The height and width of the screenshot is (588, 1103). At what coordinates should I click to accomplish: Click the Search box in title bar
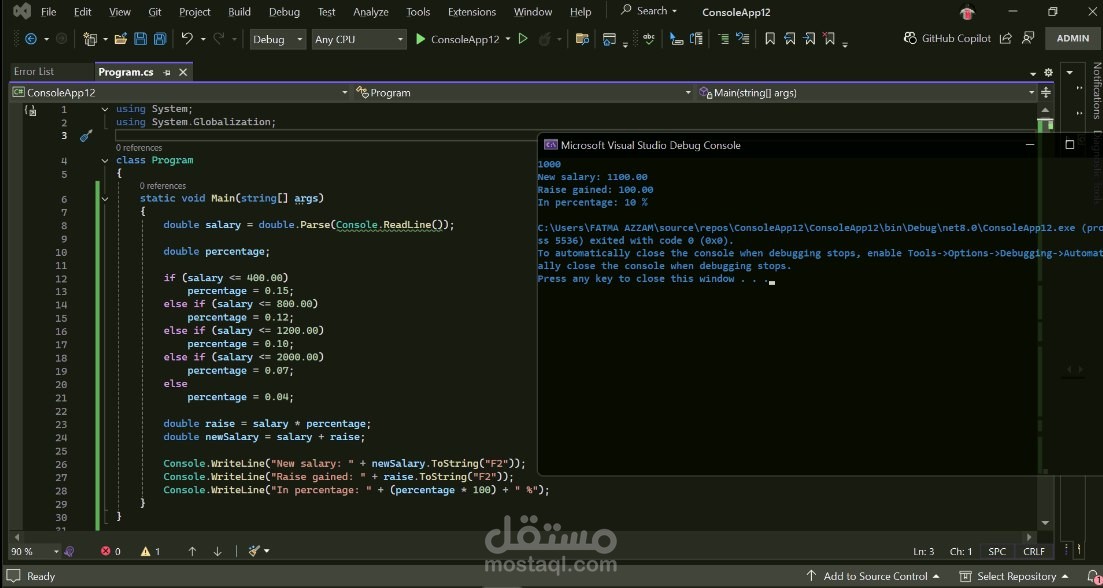pos(648,11)
